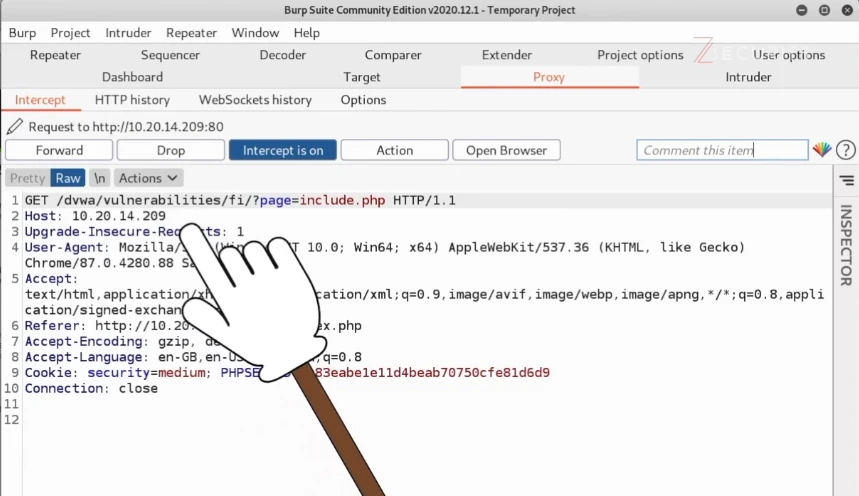This screenshot has height=496, width=859.
Task: Select the Proxy tab
Action: [549, 77]
